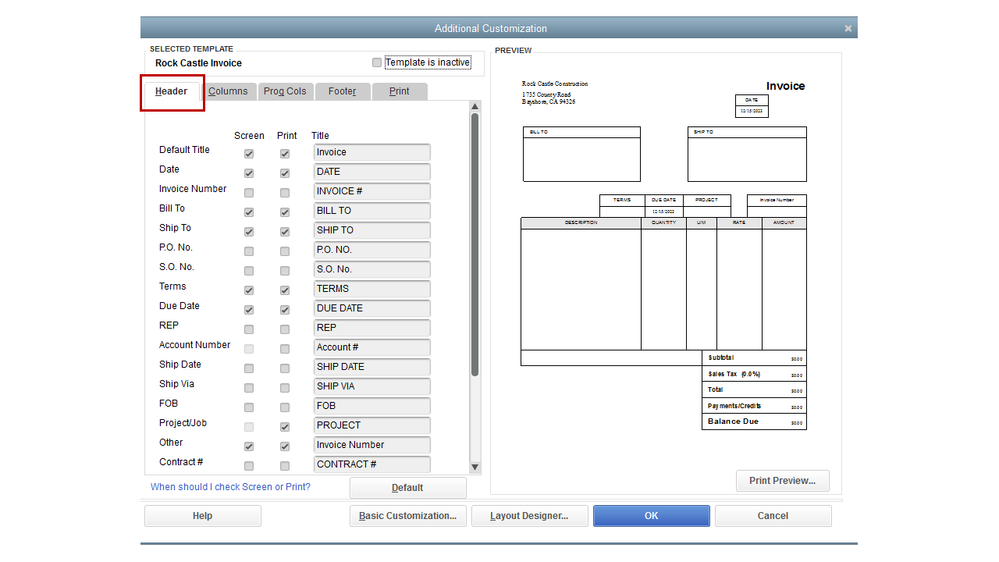Check Screen for FOB
The image size is (999, 562).
249,408
